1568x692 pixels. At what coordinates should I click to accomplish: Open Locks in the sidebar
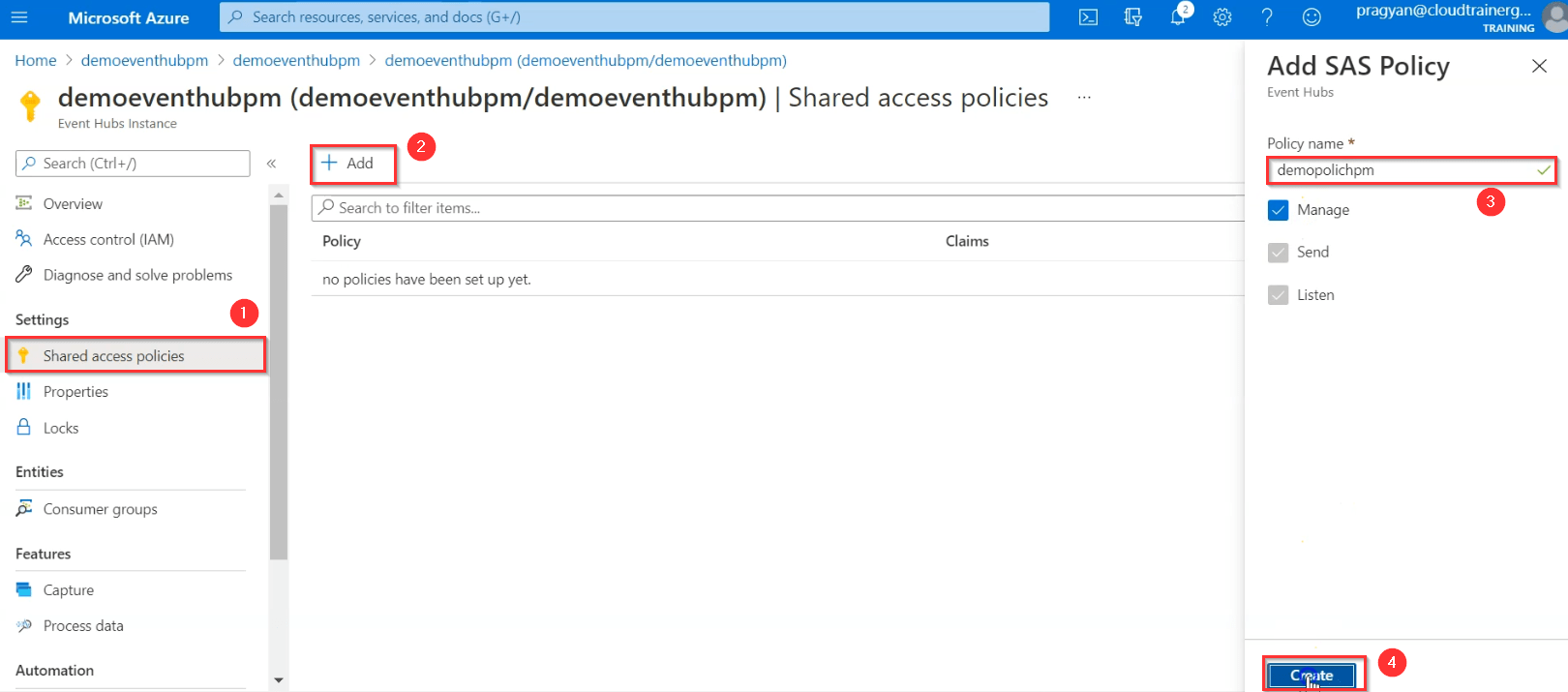tap(61, 428)
